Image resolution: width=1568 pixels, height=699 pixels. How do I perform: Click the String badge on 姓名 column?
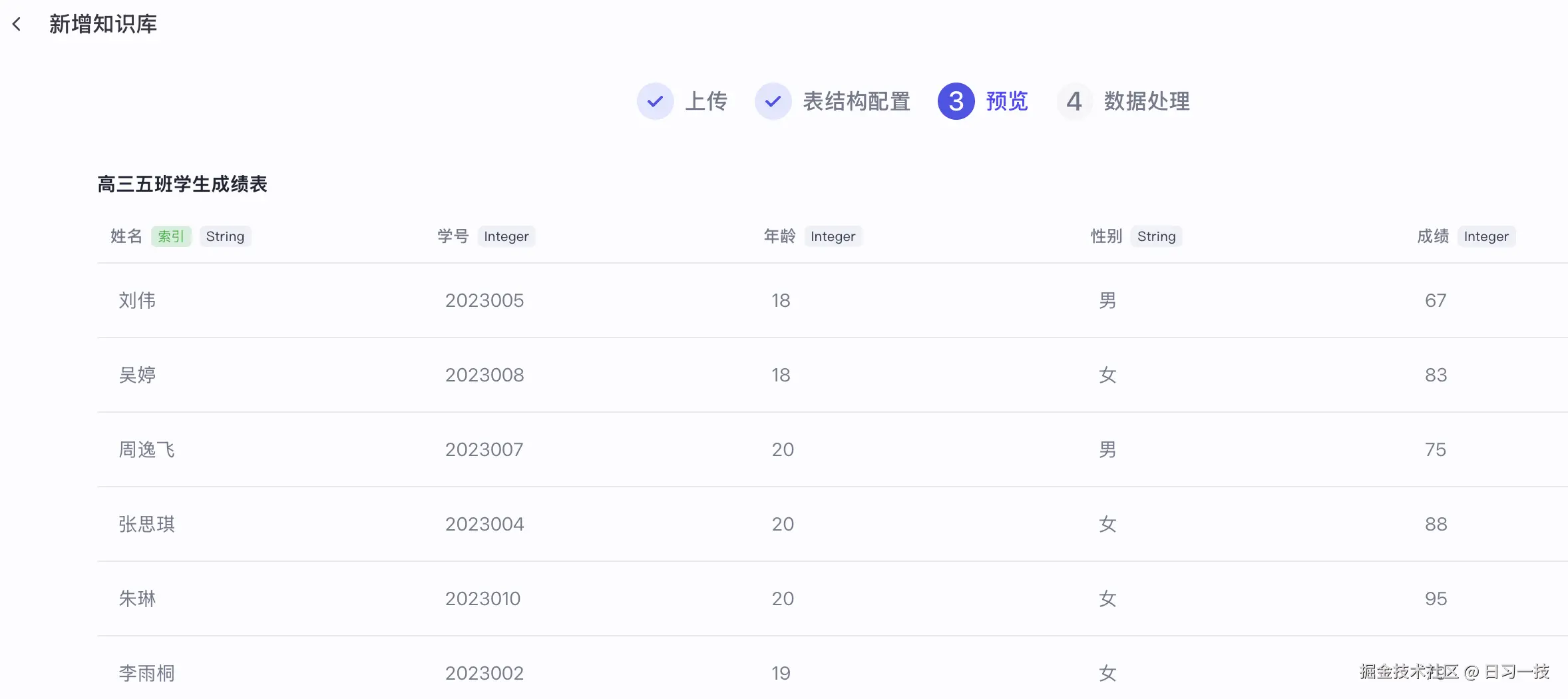coord(225,236)
